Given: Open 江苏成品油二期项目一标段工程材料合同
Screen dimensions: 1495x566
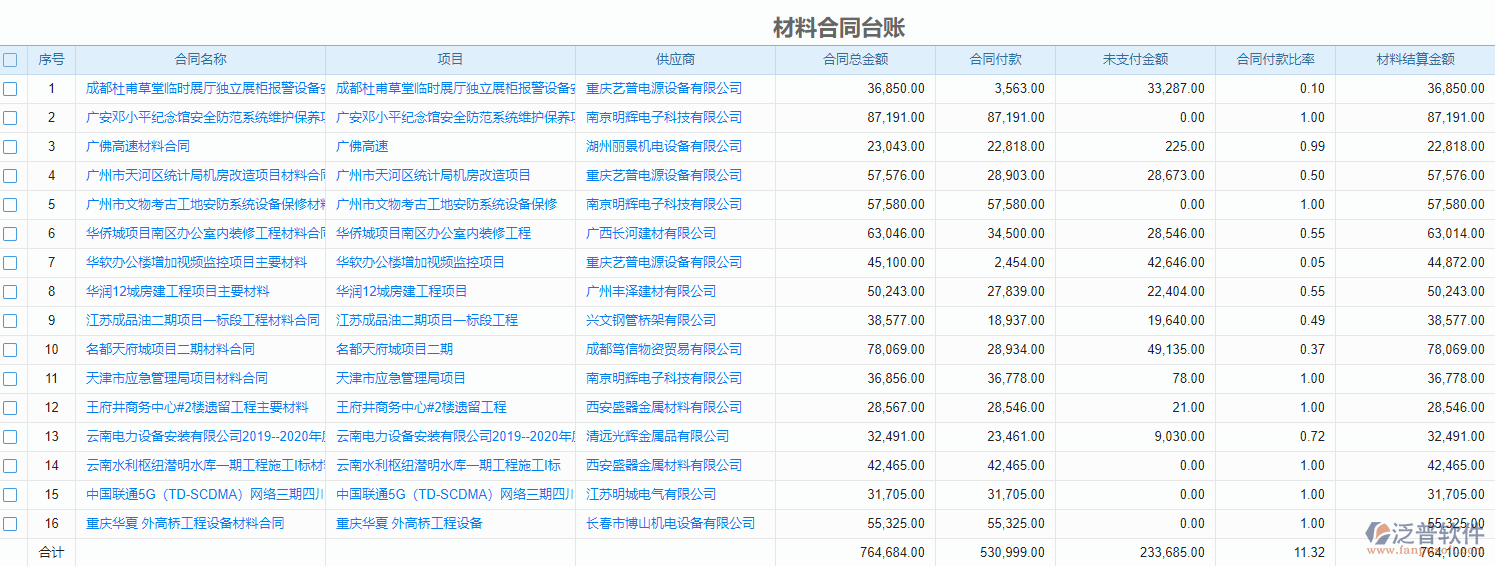Looking at the screenshot, I should pyautogui.click(x=203, y=321).
